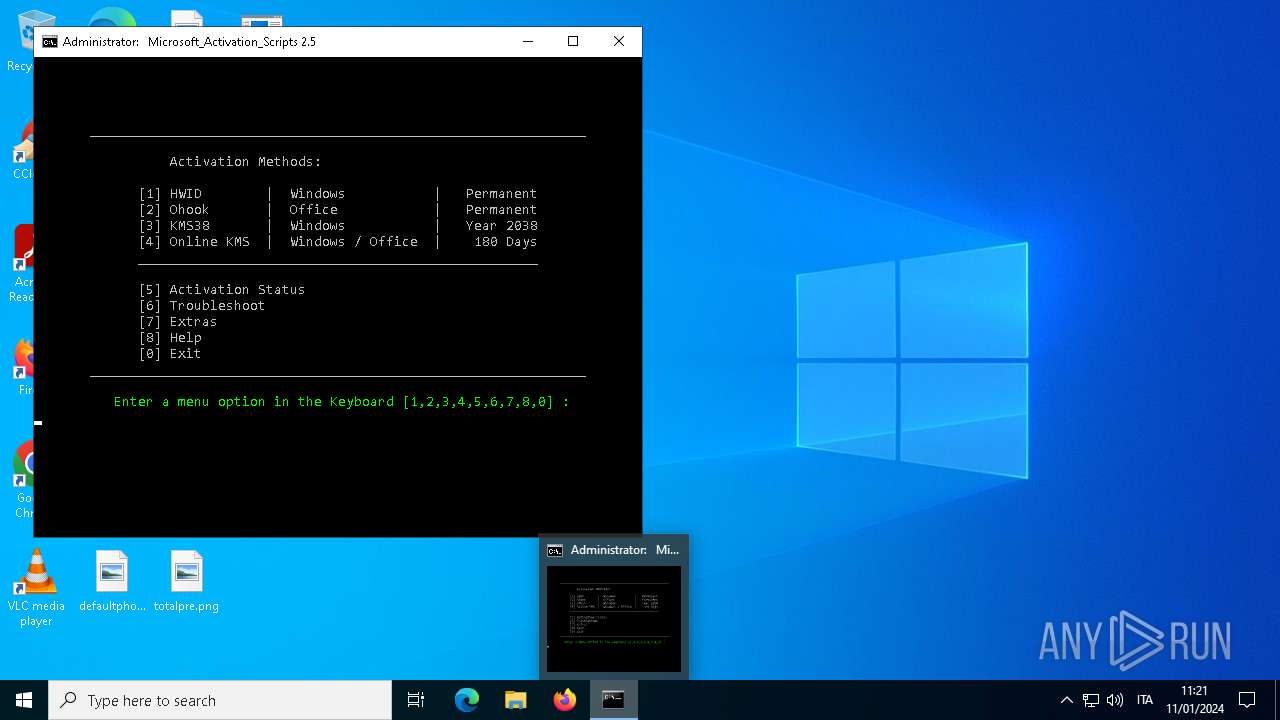The height and width of the screenshot is (720, 1280).
Task: Launch Microsoft Edge from the taskbar
Action: [x=467, y=700]
